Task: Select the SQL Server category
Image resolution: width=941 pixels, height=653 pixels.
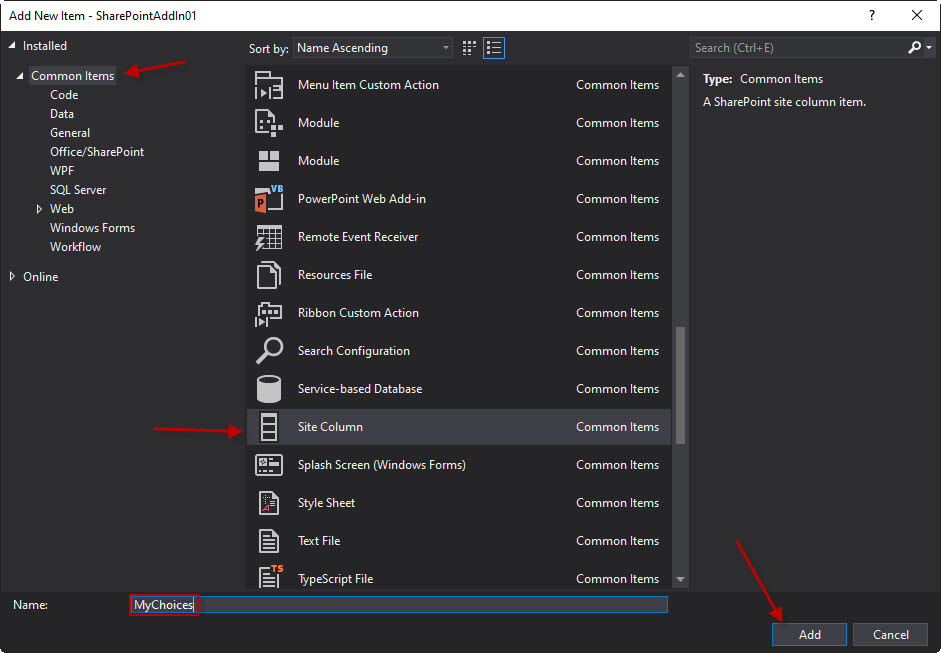Action: [x=78, y=190]
